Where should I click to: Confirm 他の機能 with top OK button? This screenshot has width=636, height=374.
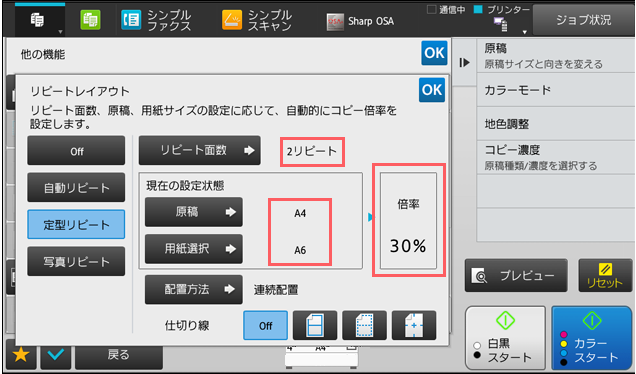pyautogui.click(x=434, y=53)
